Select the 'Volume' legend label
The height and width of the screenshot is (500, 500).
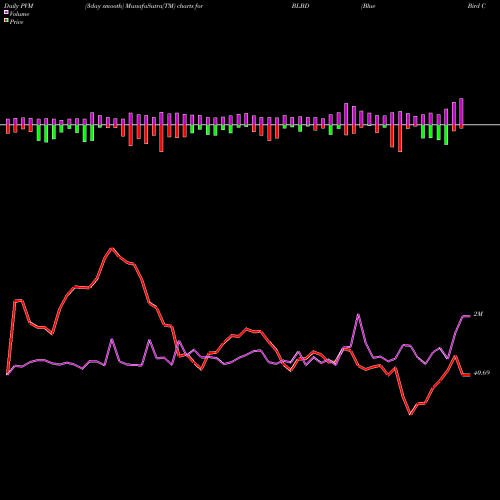19,14
